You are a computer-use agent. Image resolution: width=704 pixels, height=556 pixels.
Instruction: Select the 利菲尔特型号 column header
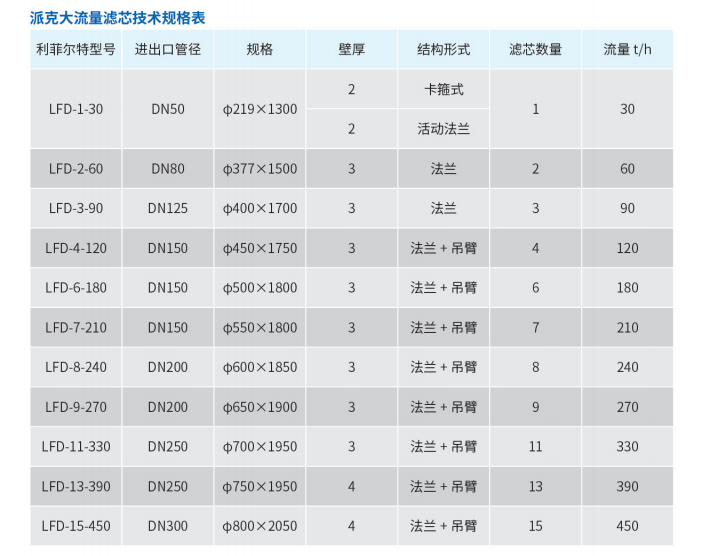point(76,49)
